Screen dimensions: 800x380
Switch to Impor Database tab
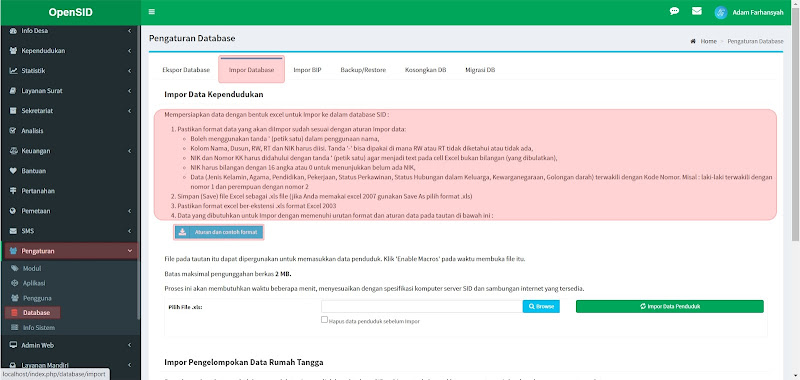pos(251,70)
